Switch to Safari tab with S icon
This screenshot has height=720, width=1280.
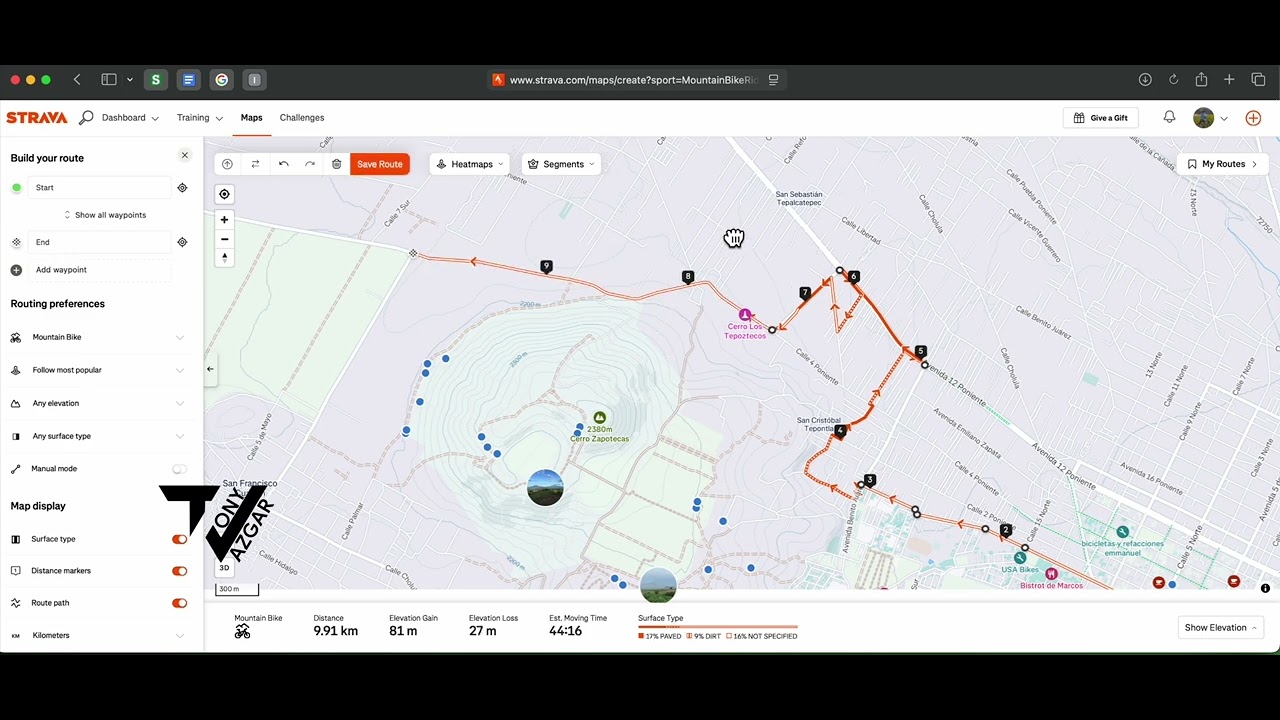(x=155, y=80)
